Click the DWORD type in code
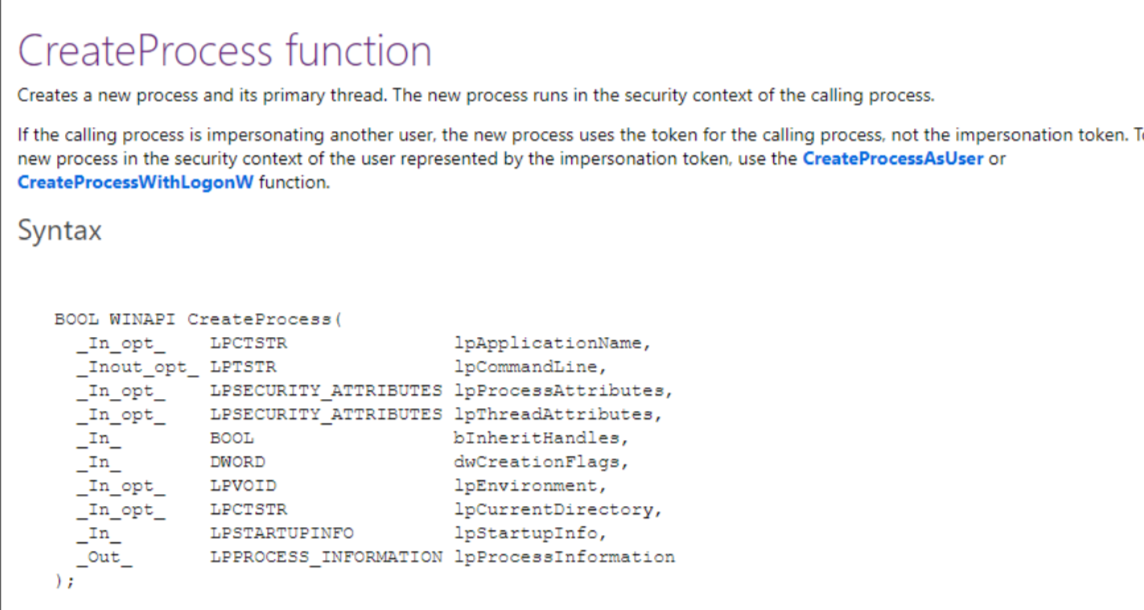 (x=238, y=462)
